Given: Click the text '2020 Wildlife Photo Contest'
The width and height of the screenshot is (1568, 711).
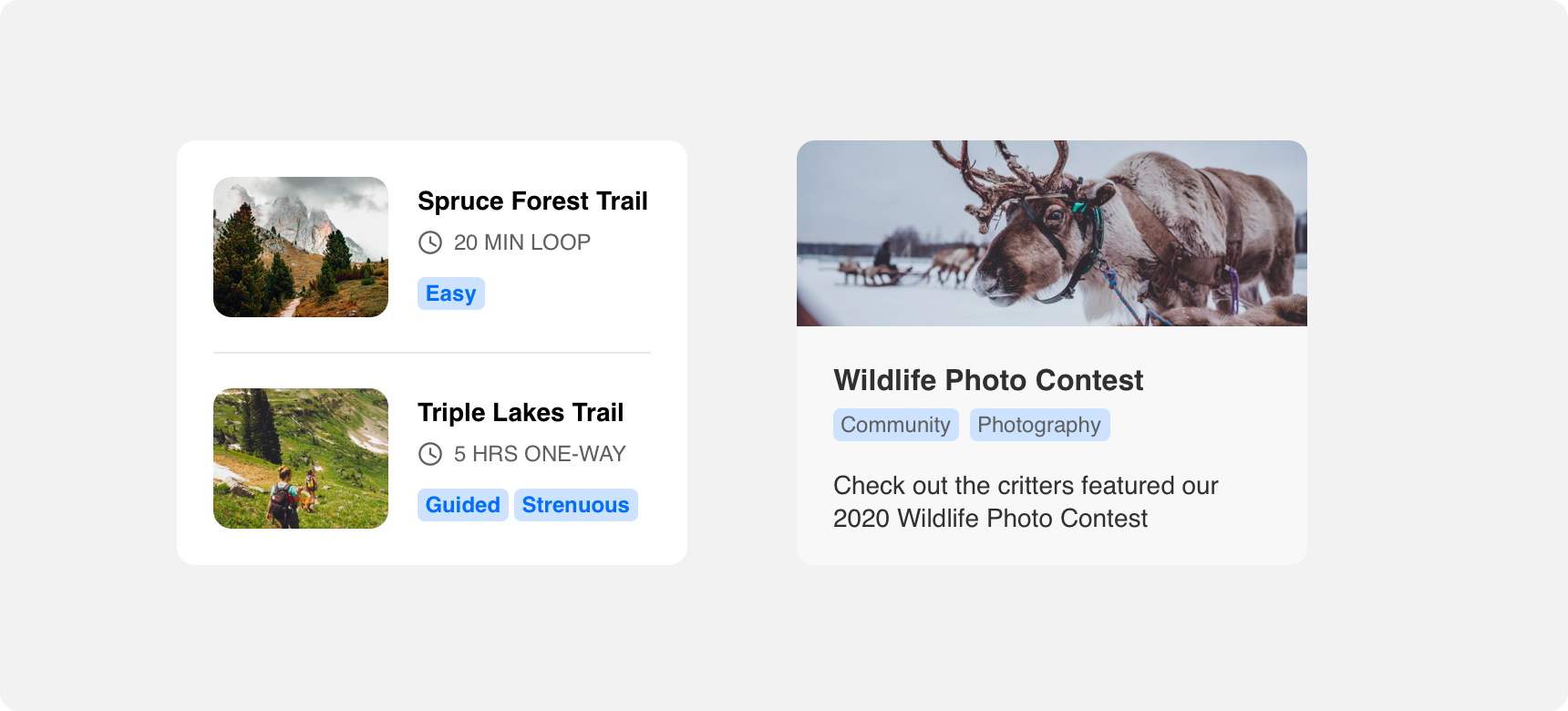Looking at the screenshot, I should tap(990, 519).
